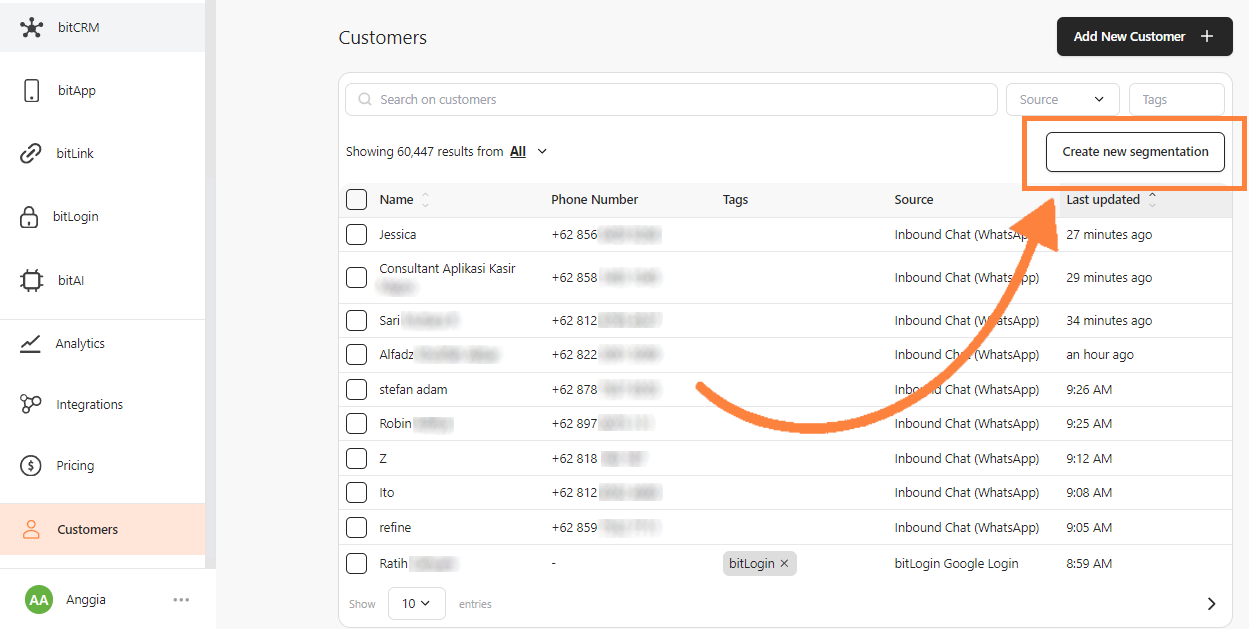Select the Z row checkbox
Viewport: 1249px width, 629px height.
pyautogui.click(x=356, y=458)
